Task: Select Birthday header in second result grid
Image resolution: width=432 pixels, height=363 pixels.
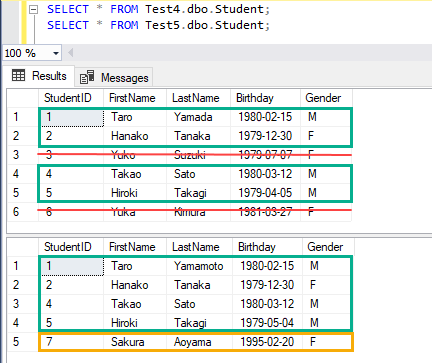Action: click(x=267, y=247)
